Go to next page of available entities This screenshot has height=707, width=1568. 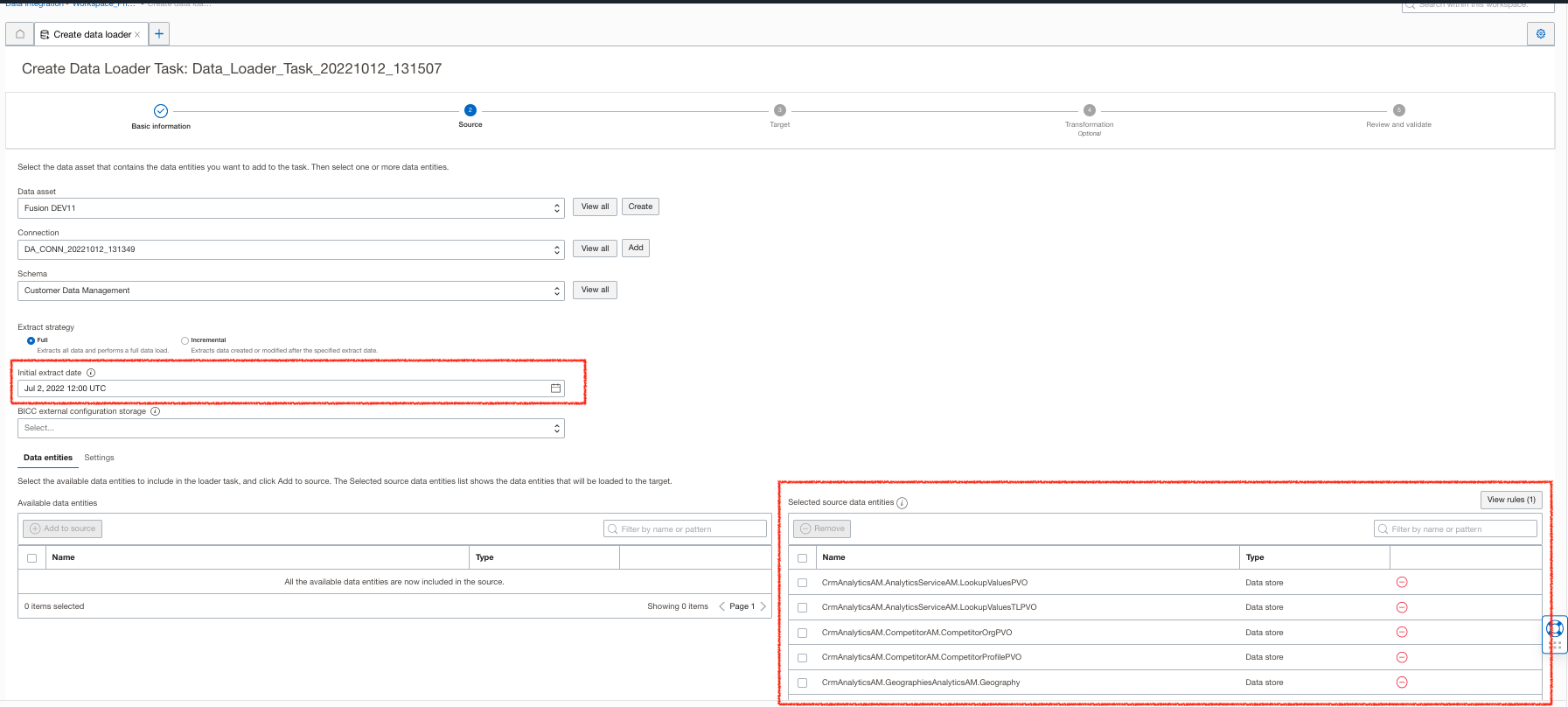(763, 606)
